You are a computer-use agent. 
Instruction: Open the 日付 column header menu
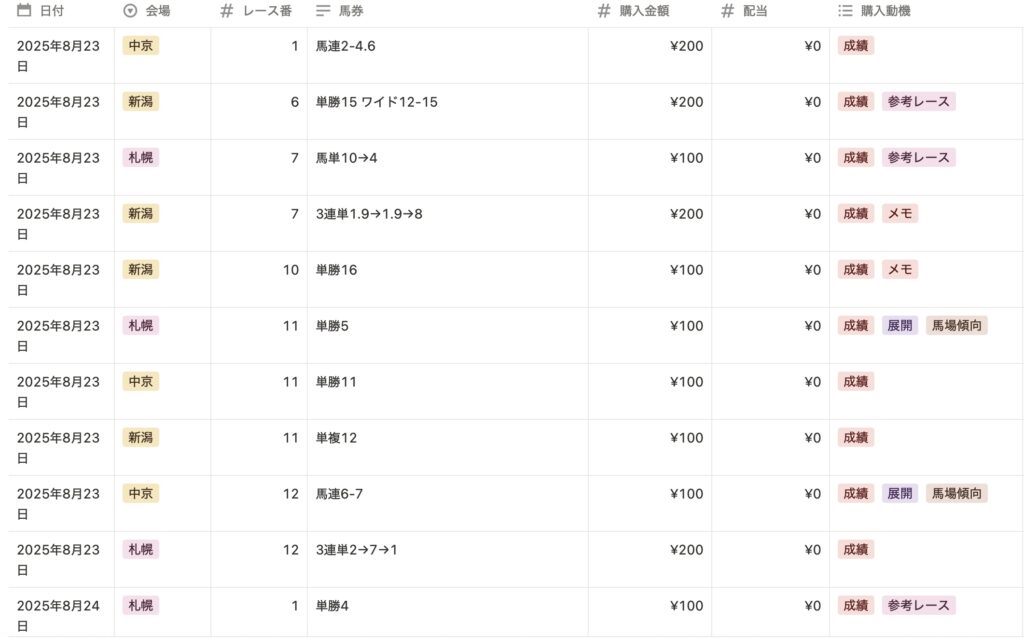[51, 11]
